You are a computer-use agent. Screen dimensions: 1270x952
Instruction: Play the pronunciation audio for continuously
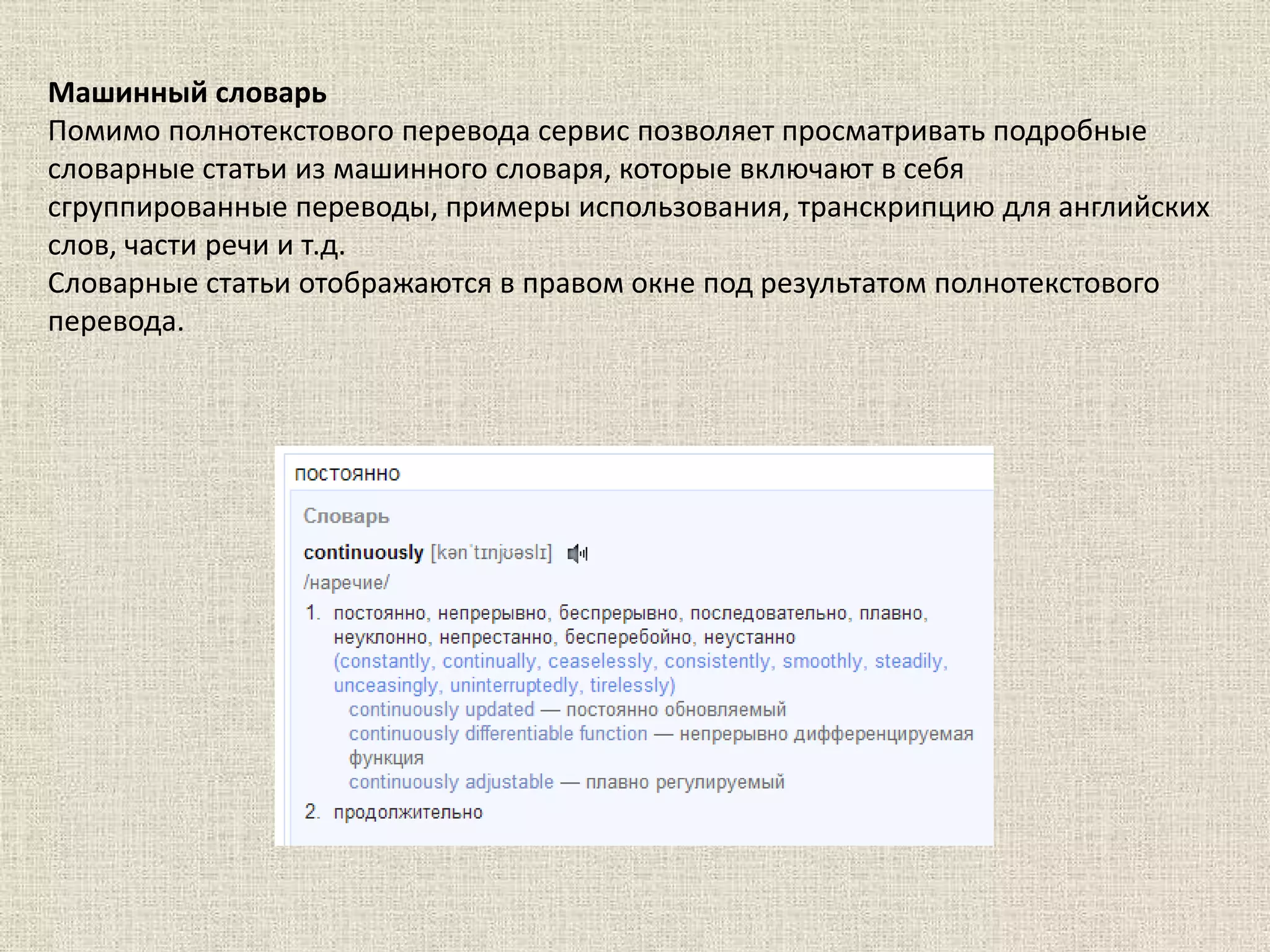click(x=577, y=553)
